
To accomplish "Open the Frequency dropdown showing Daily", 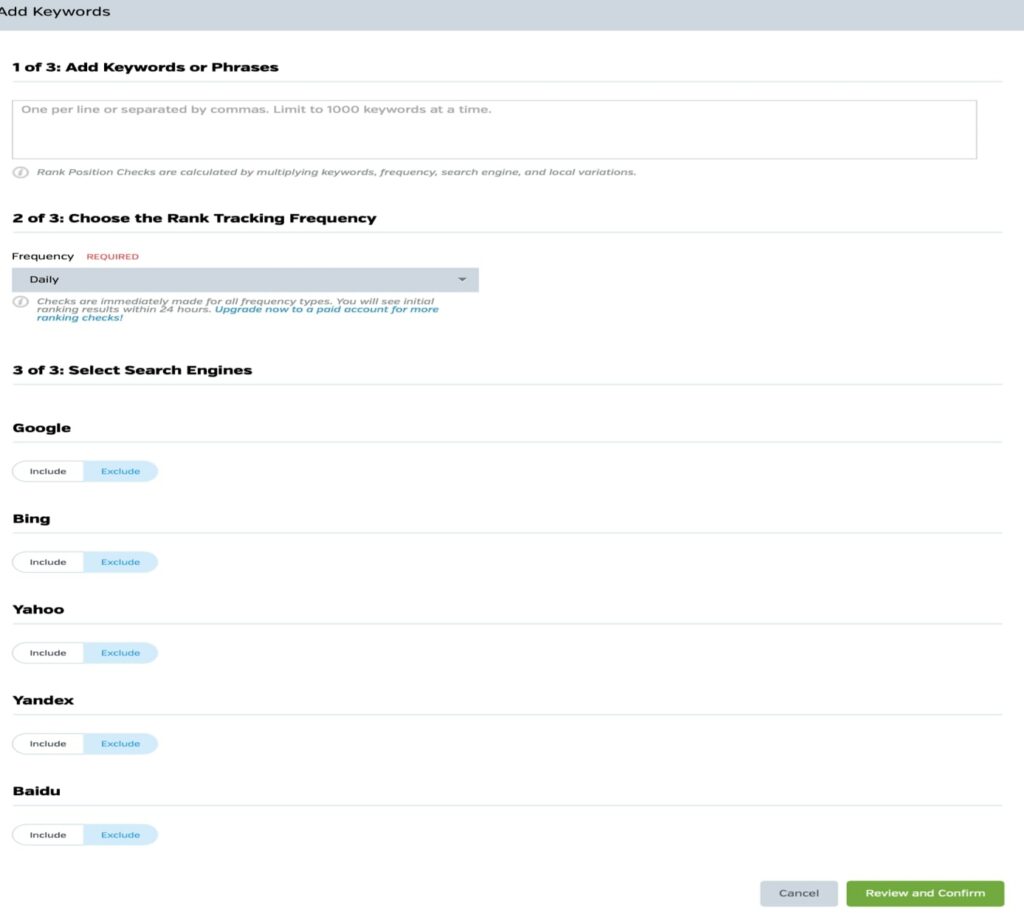I will [x=245, y=279].
